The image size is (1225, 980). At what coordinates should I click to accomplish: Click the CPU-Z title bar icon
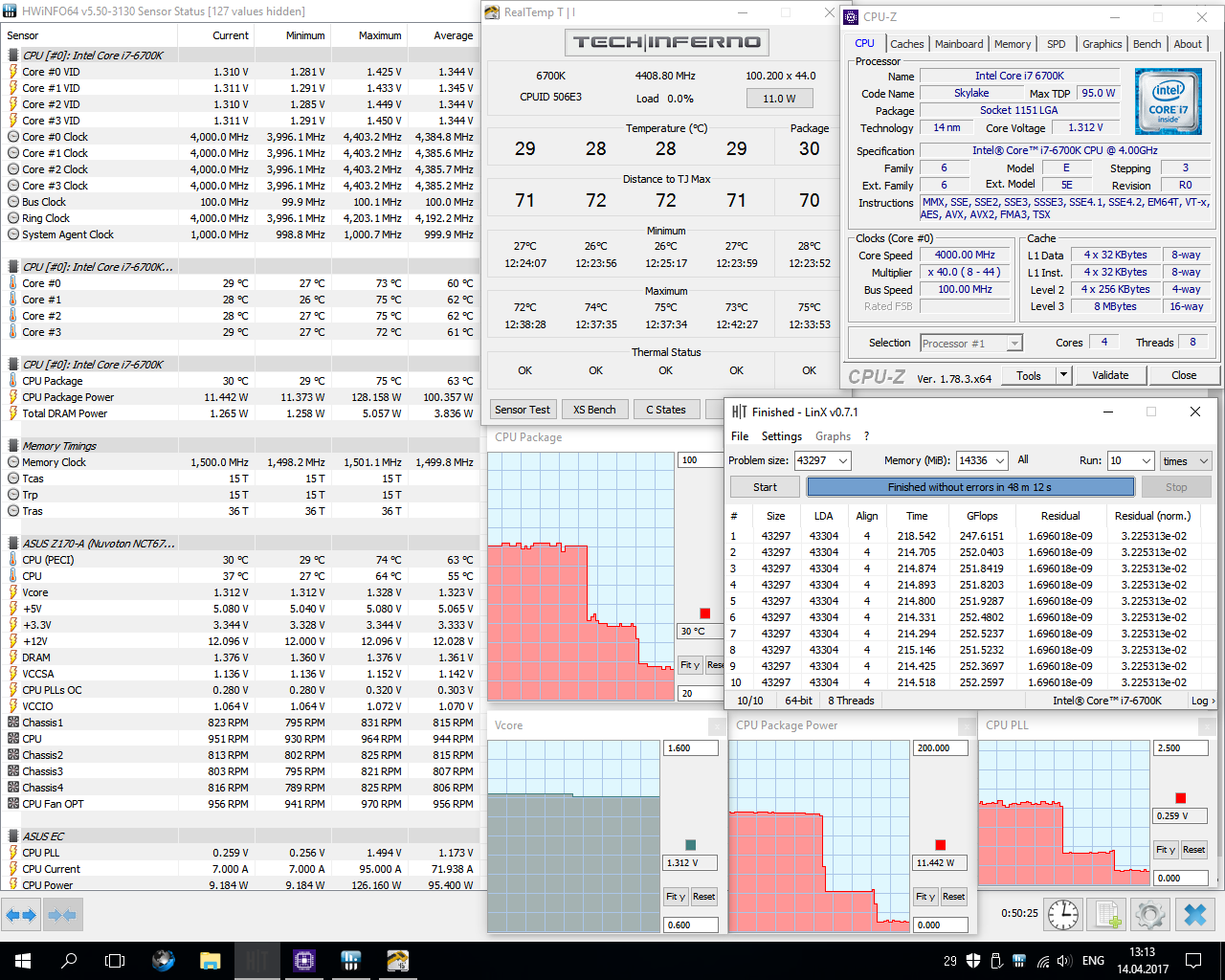pyautogui.click(x=852, y=16)
